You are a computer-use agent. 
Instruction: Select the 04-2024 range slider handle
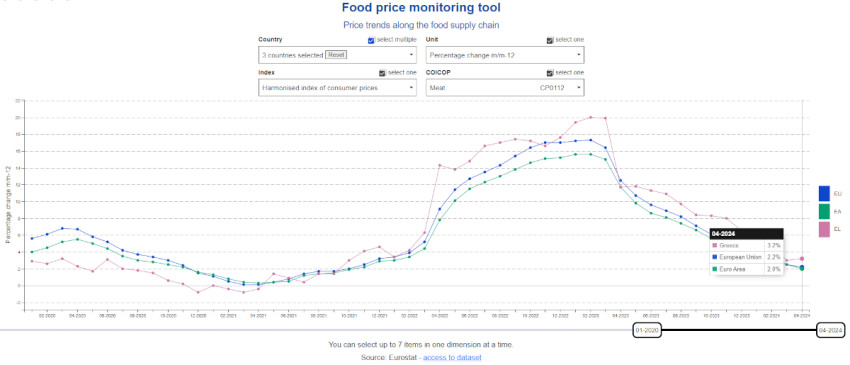(x=830, y=330)
